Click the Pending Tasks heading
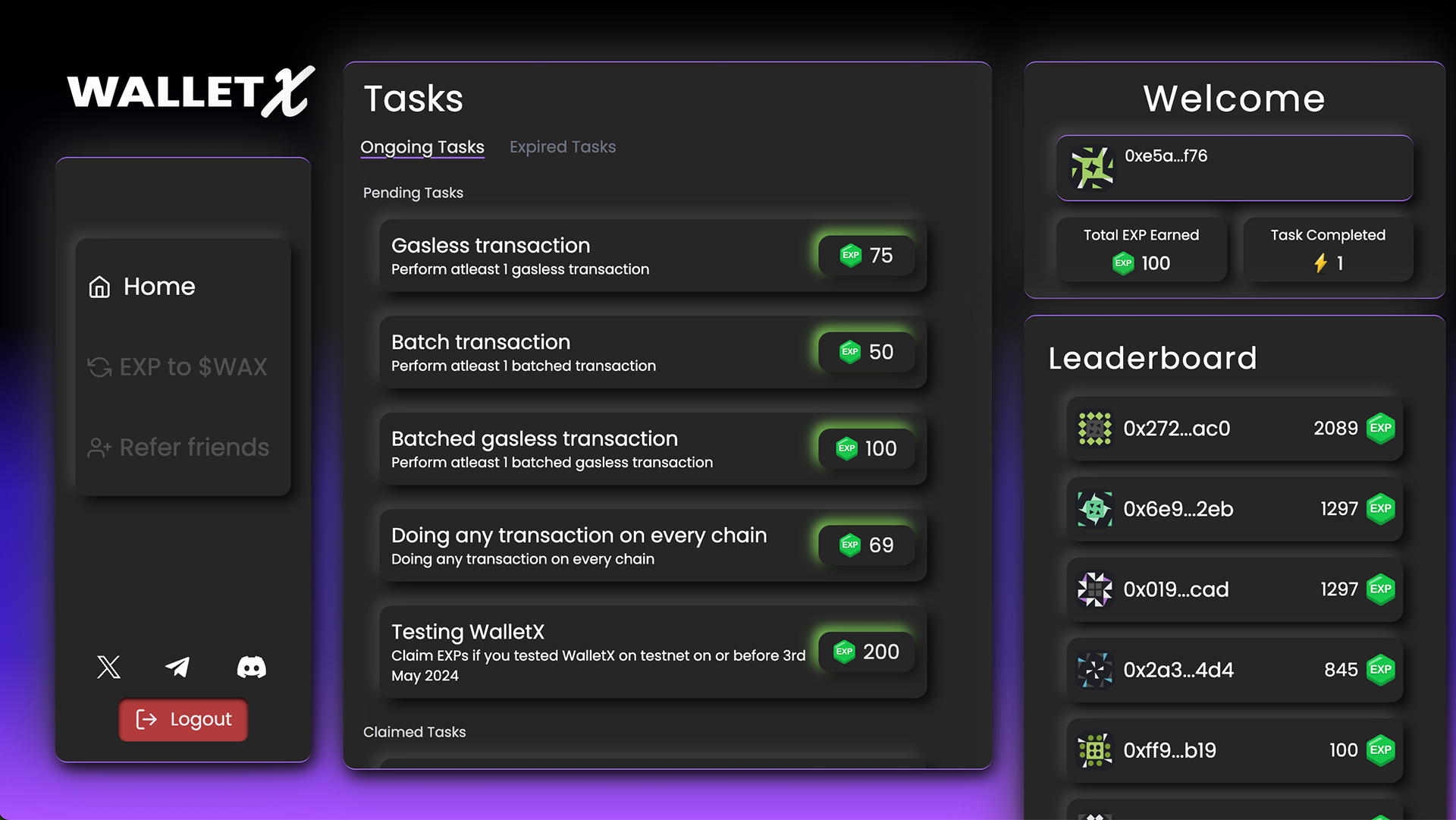 413,193
